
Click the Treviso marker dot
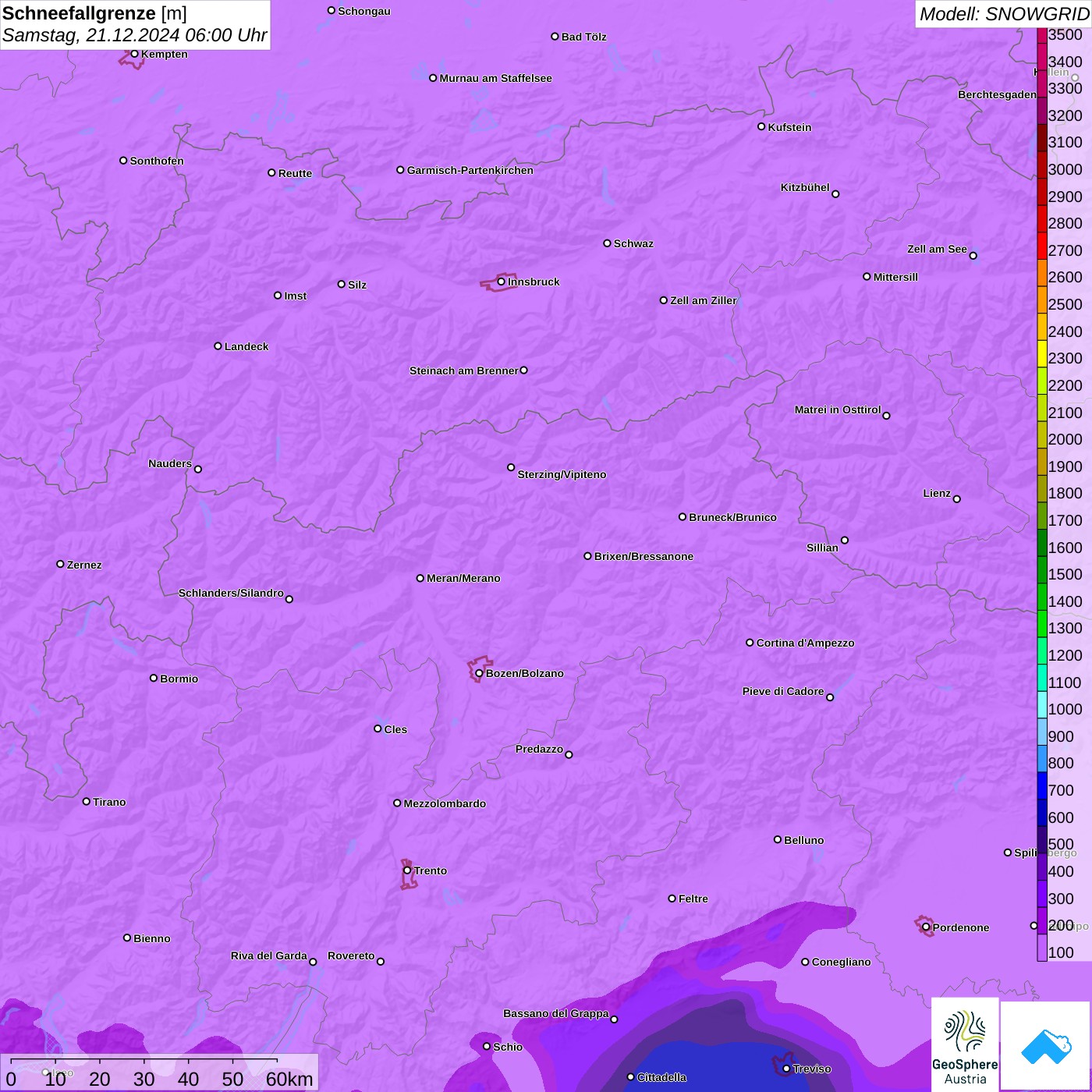point(786,1069)
